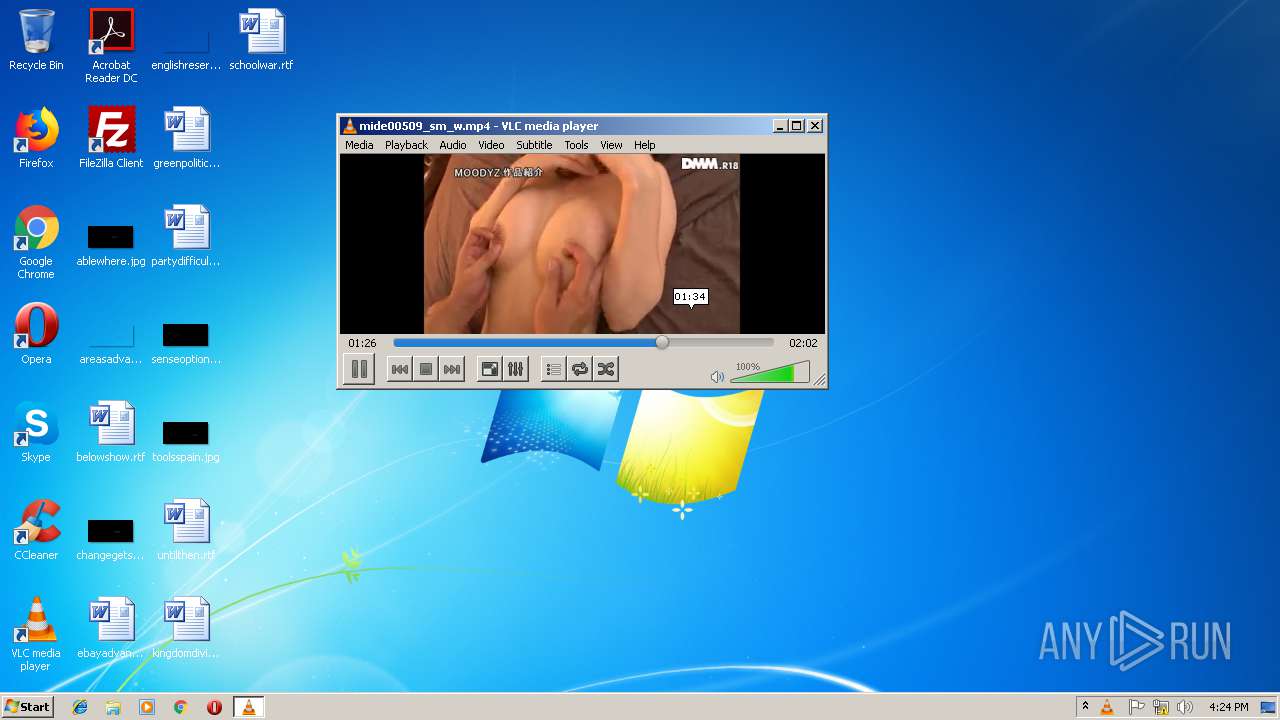Click the remaining time 02:02 label
Screen dimensions: 1280x720
point(803,343)
